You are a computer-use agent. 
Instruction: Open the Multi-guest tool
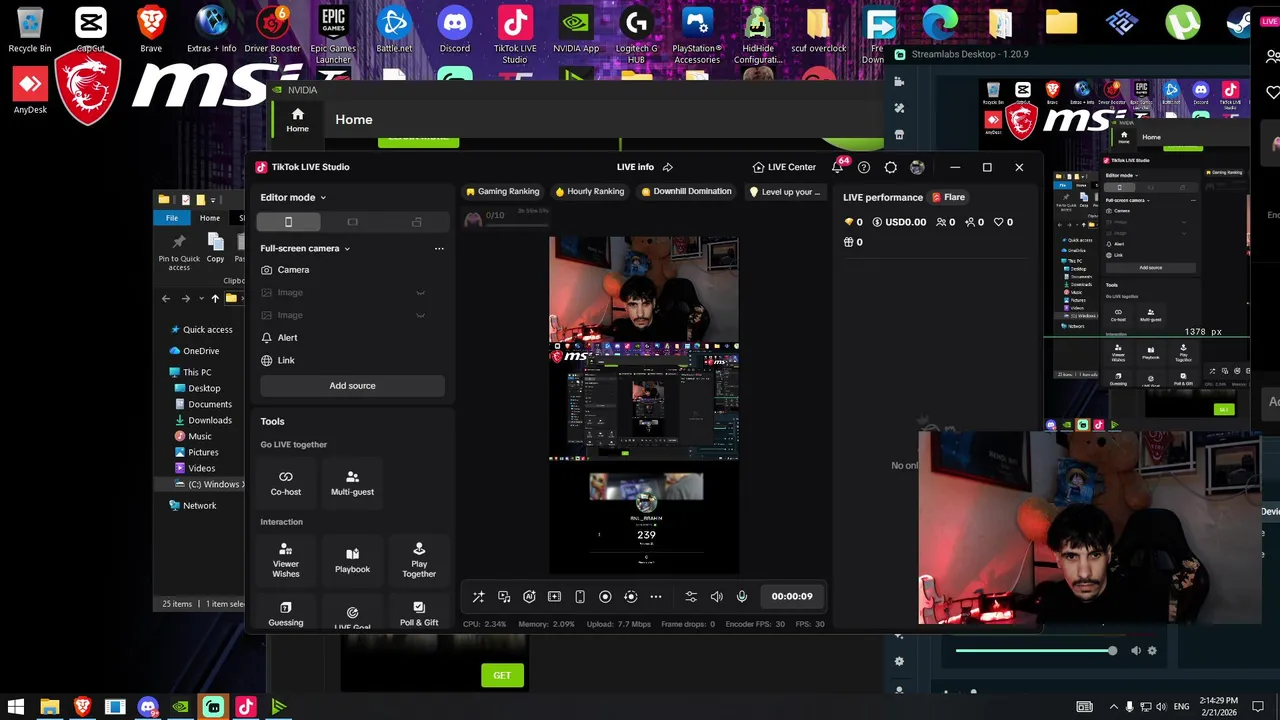352,483
